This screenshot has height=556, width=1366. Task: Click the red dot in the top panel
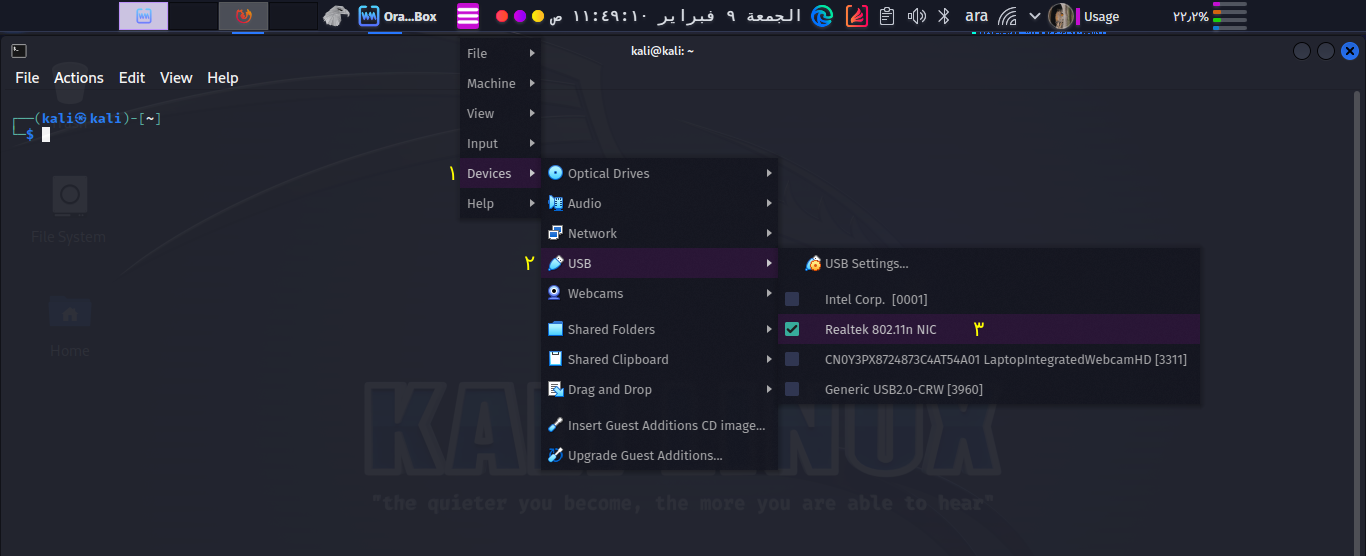click(x=502, y=17)
